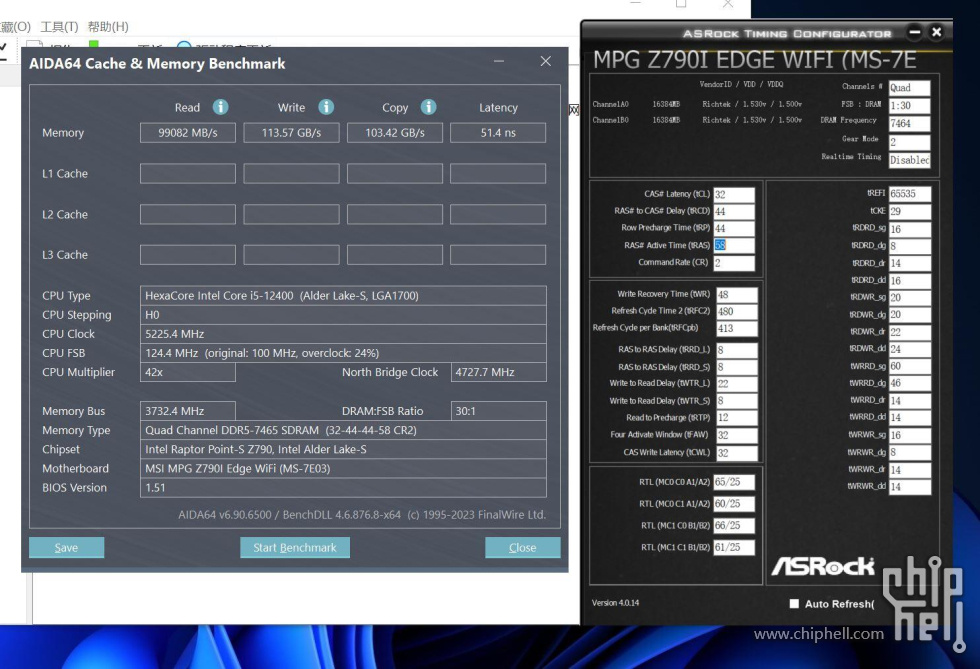Click the info icon next to Write
Viewport: 980px width, 669px height.
click(x=326, y=107)
